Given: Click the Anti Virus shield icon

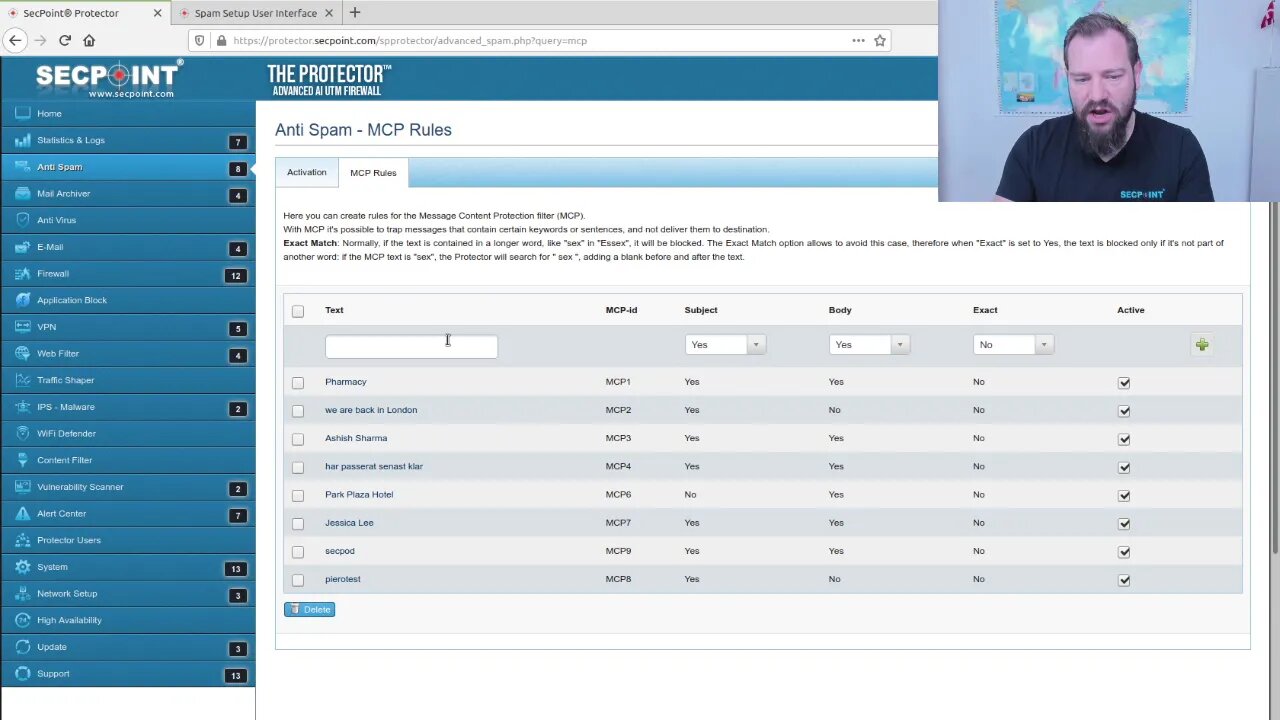Looking at the screenshot, I should pos(22,220).
